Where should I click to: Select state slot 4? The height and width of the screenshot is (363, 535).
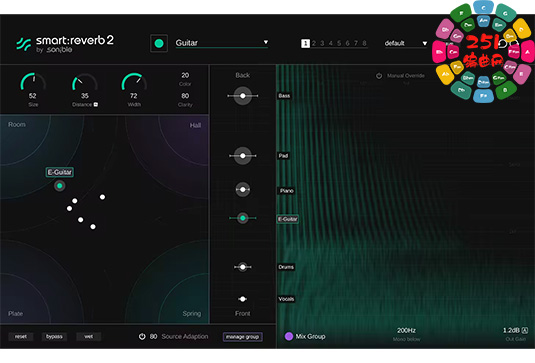[331, 43]
